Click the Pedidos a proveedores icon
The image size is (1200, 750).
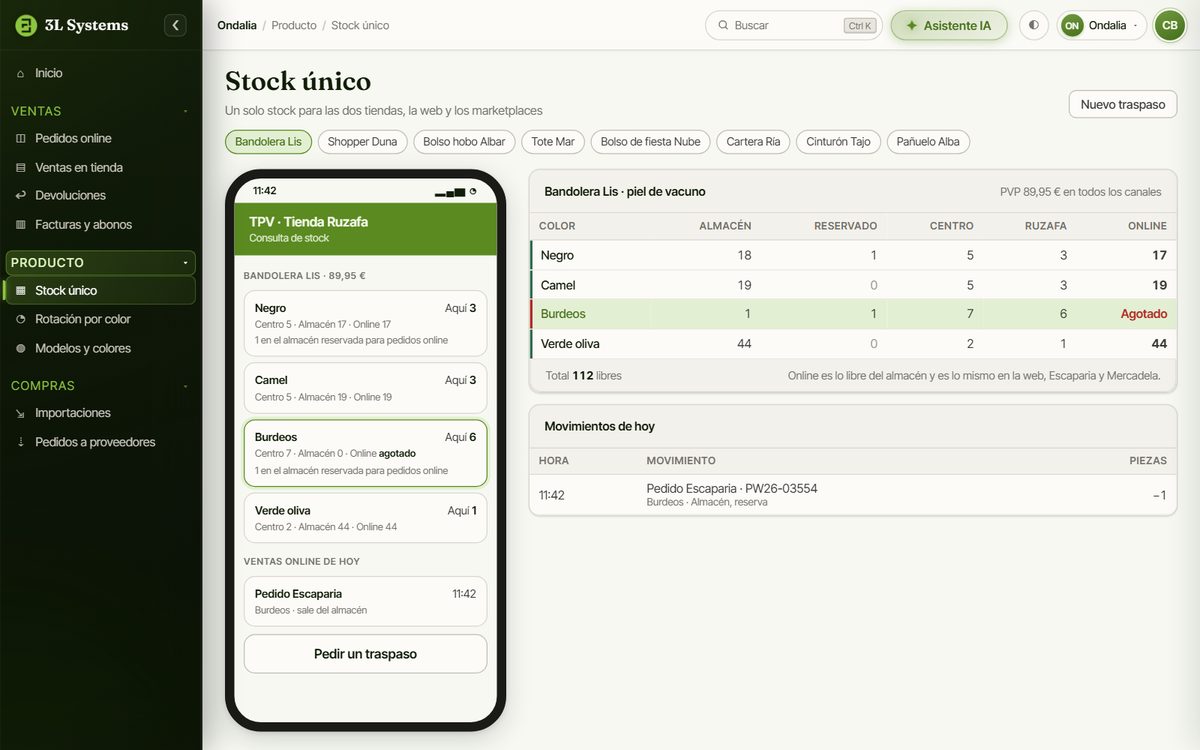tap(21, 442)
